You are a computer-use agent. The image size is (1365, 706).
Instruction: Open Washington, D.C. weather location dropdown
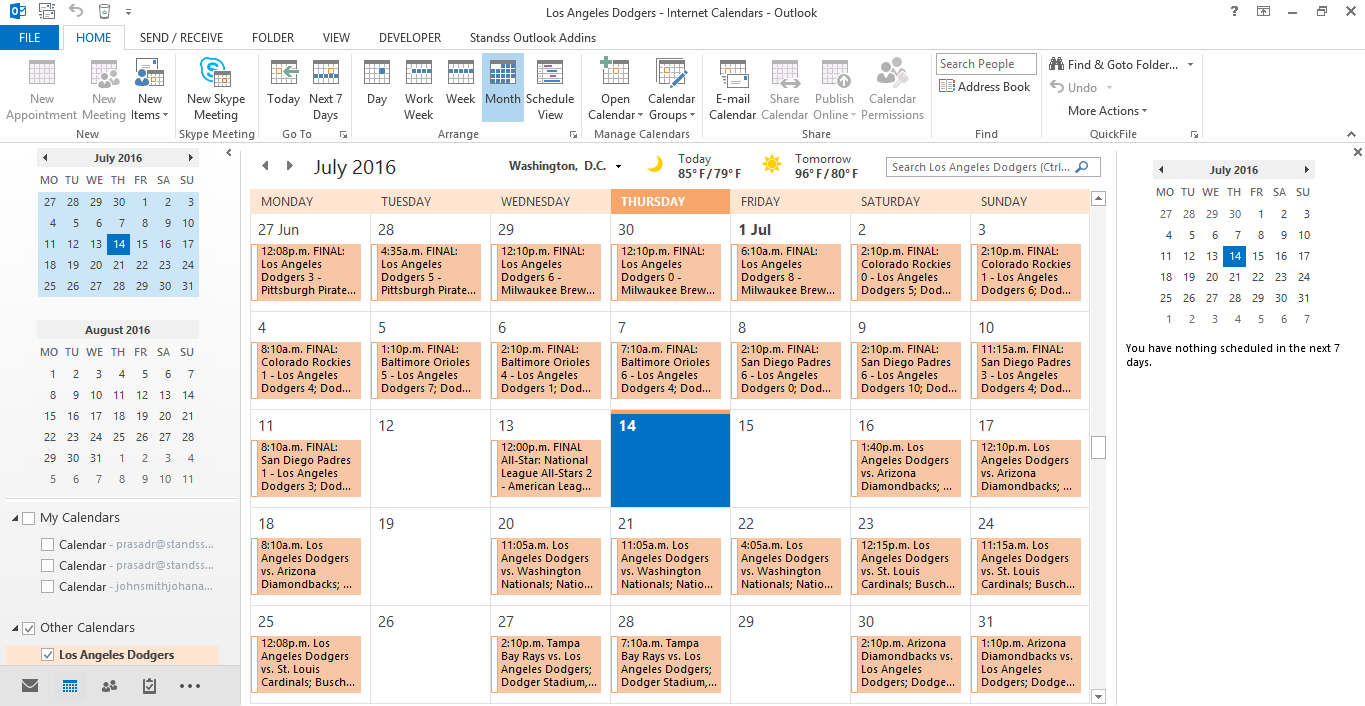click(x=619, y=167)
